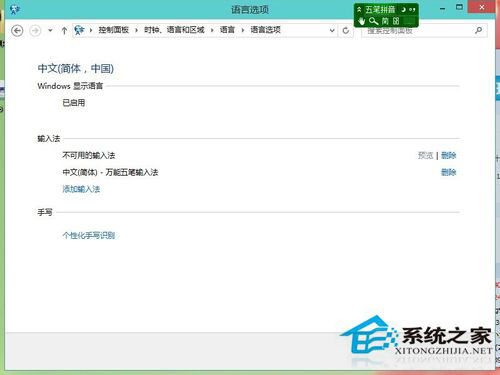
Task: Open 个性化手写识别 link
Action: pos(89,236)
